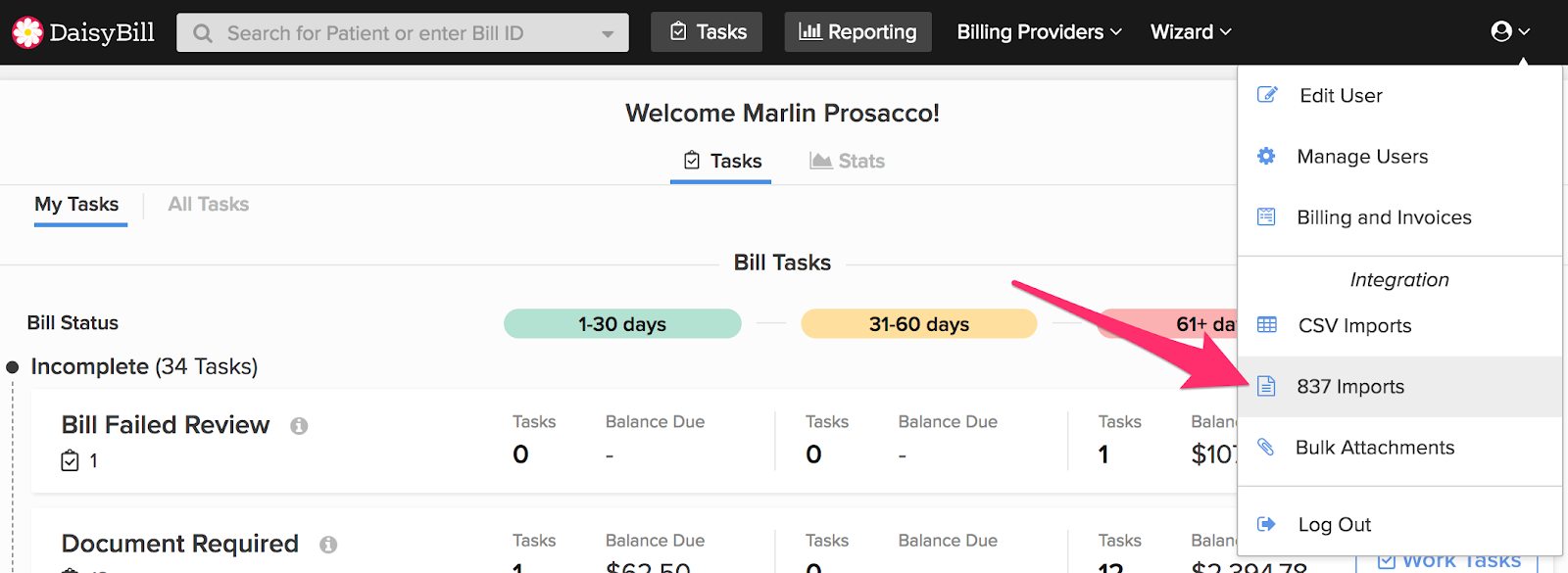Choose Billing and Invoices menu entry
Screen dimensions: 1568x573
point(1384,217)
